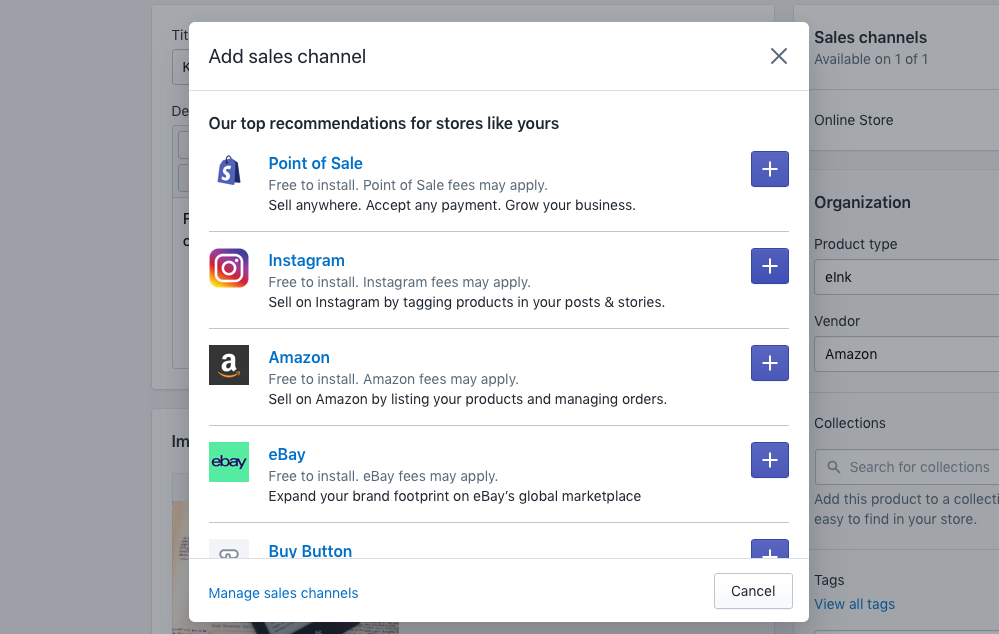Click the Instagram logo icon

coord(229,268)
